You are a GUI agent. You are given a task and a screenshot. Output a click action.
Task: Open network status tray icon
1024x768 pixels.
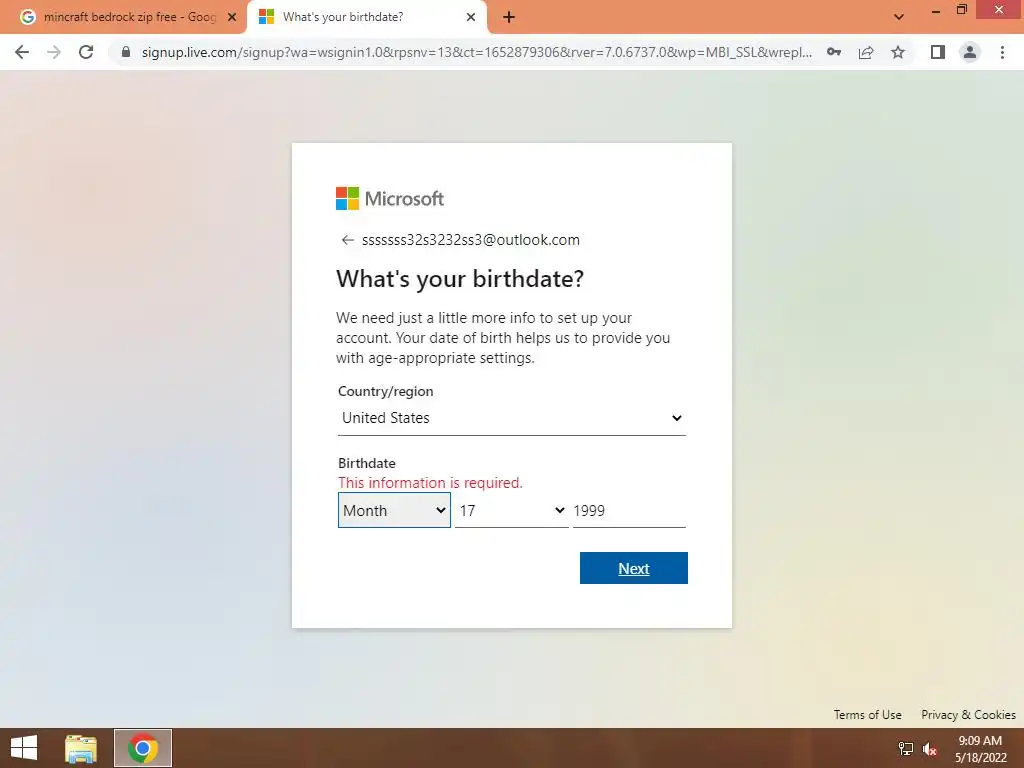point(906,748)
